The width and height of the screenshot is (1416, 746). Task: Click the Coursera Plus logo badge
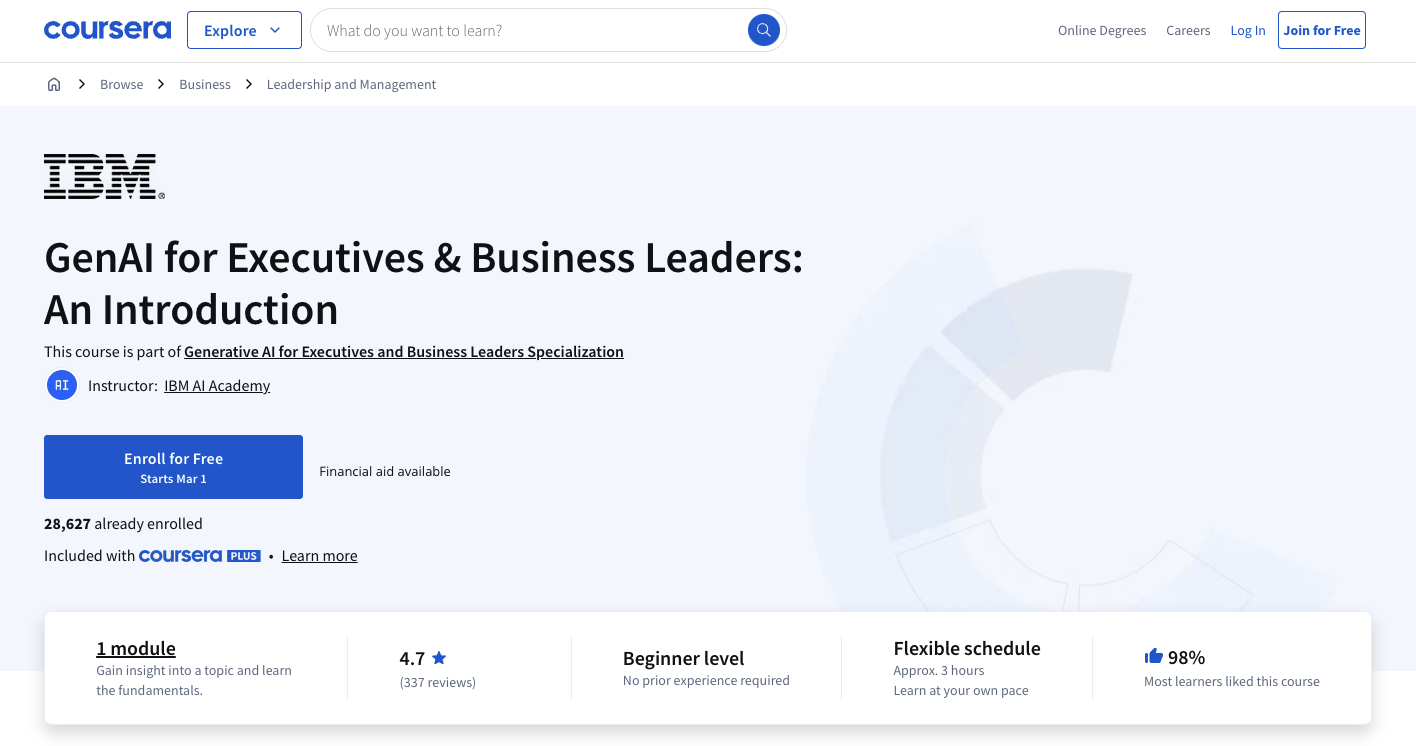(x=199, y=555)
